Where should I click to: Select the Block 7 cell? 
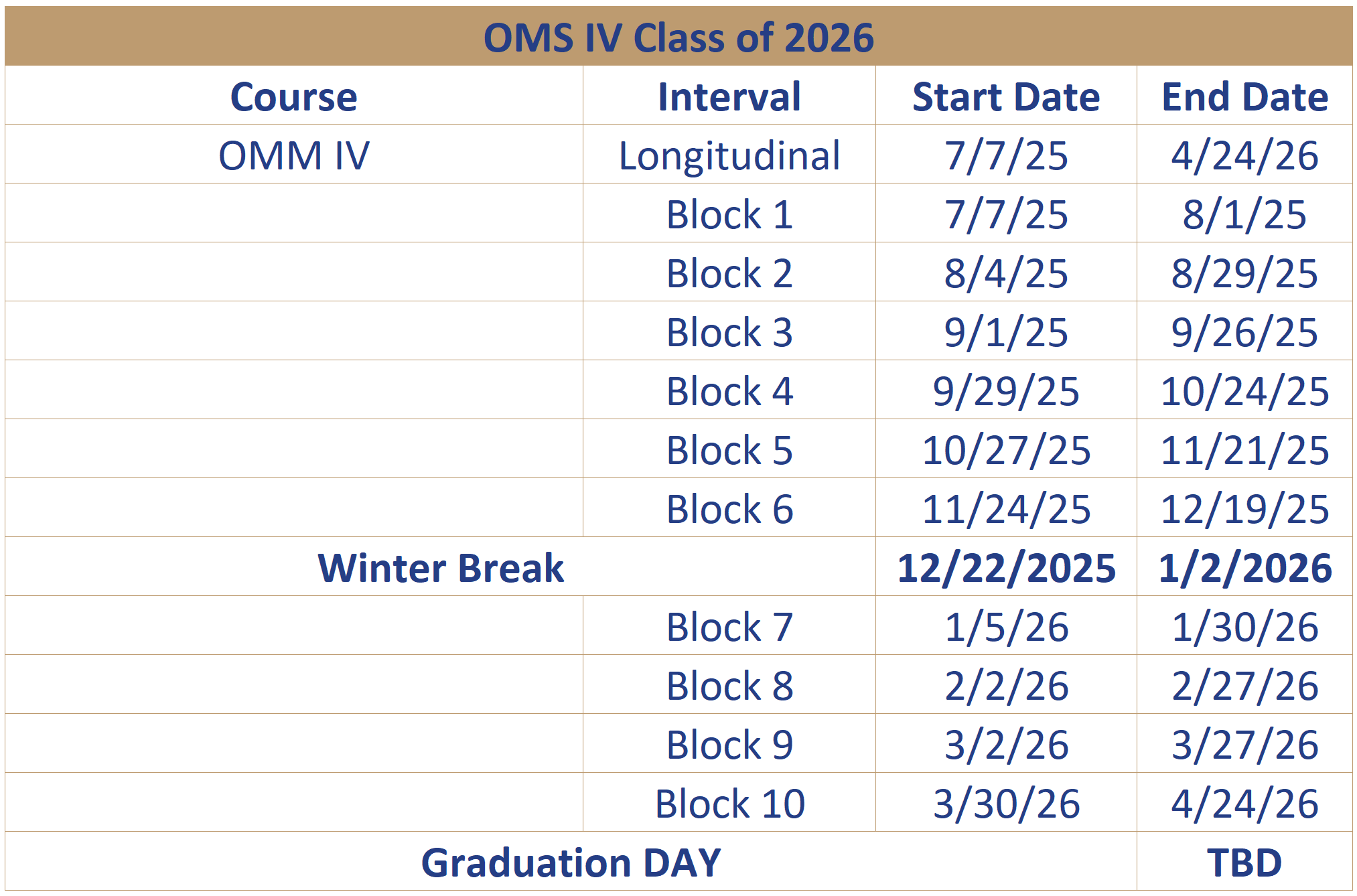coord(729,627)
